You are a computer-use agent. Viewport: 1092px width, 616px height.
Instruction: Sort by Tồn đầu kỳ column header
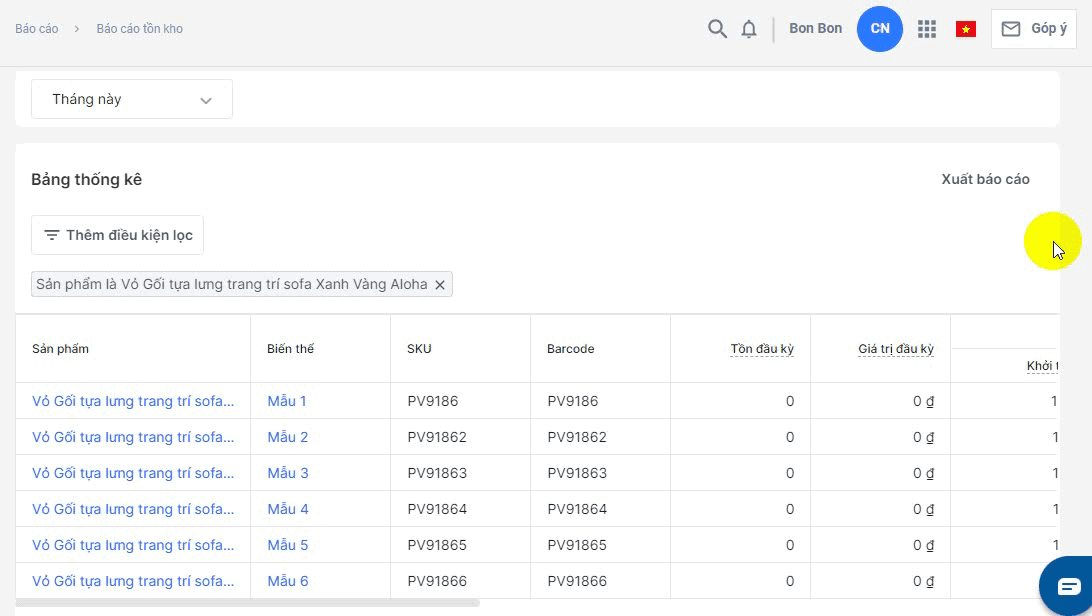click(762, 349)
